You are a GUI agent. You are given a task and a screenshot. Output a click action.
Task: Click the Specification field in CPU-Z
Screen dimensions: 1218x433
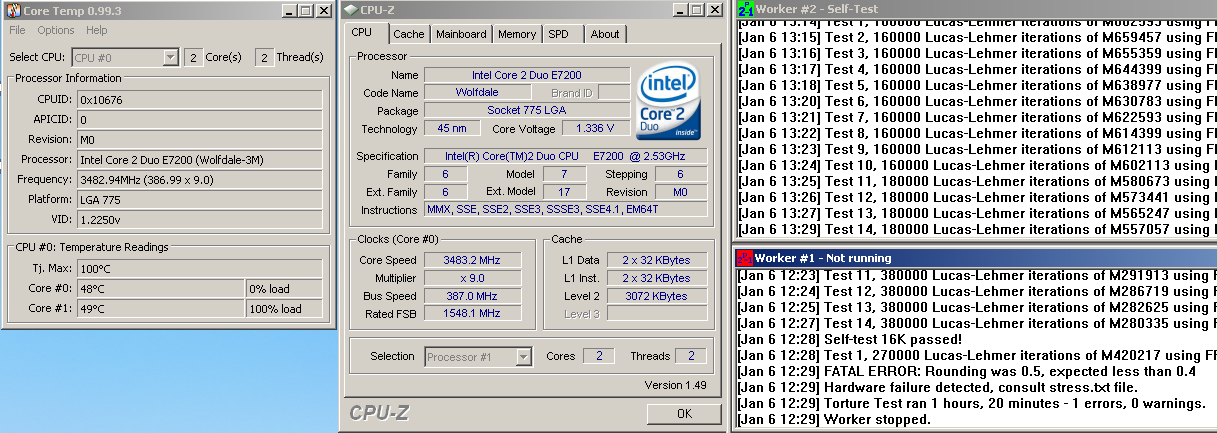click(565, 156)
